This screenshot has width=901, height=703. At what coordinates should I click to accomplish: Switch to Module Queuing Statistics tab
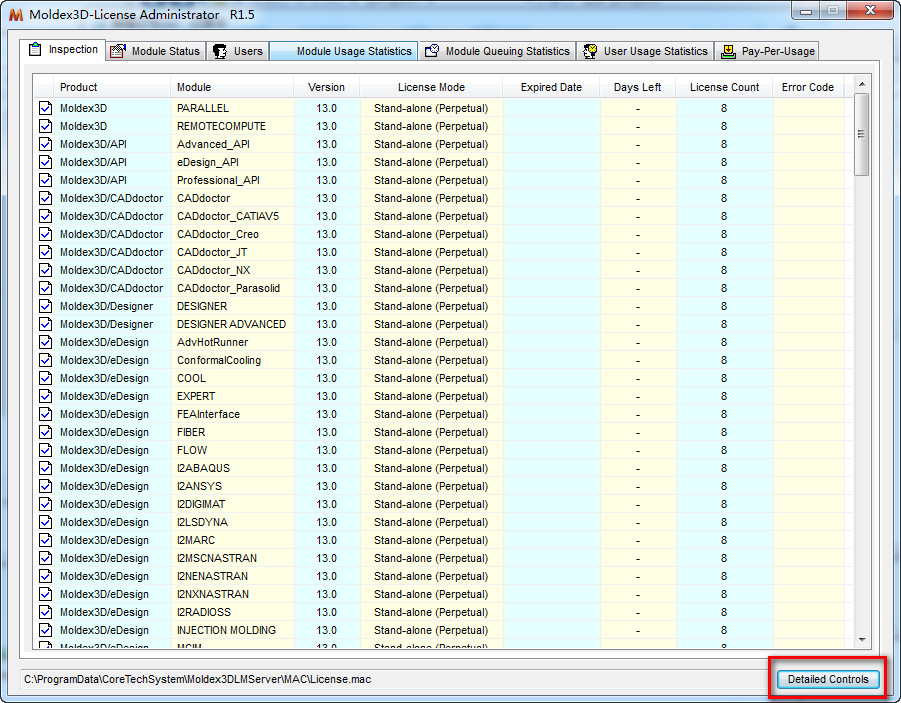(x=498, y=51)
